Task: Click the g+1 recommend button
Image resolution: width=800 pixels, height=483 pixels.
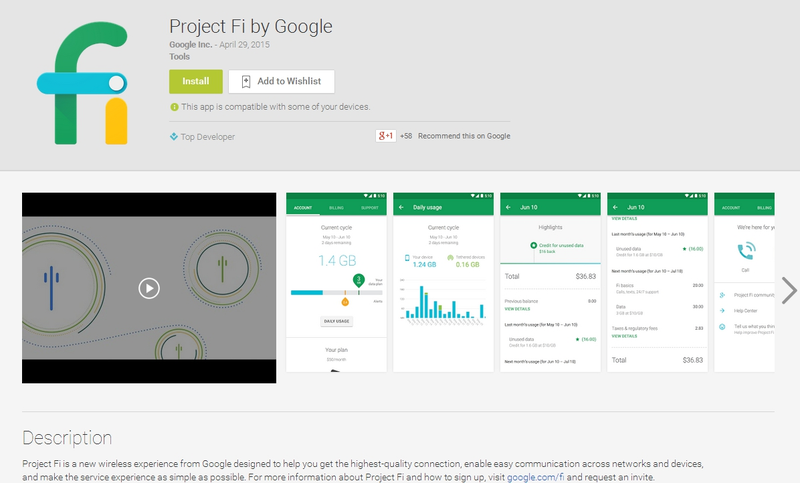Action: coord(386,136)
